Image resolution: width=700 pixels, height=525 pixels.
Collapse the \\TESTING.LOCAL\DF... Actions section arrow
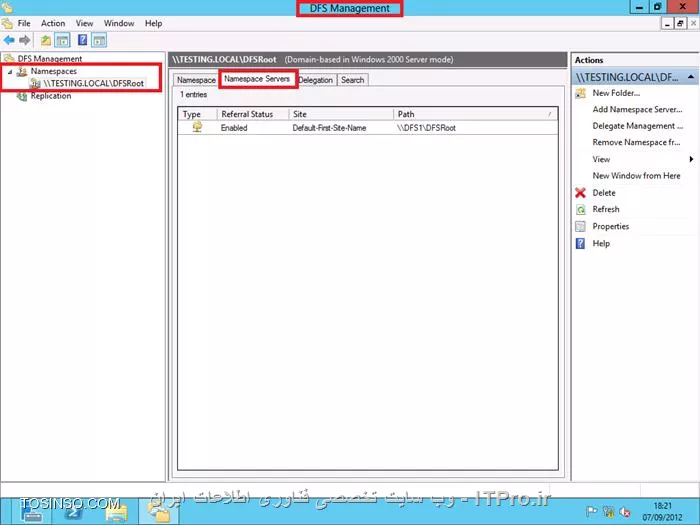[x=691, y=77]
